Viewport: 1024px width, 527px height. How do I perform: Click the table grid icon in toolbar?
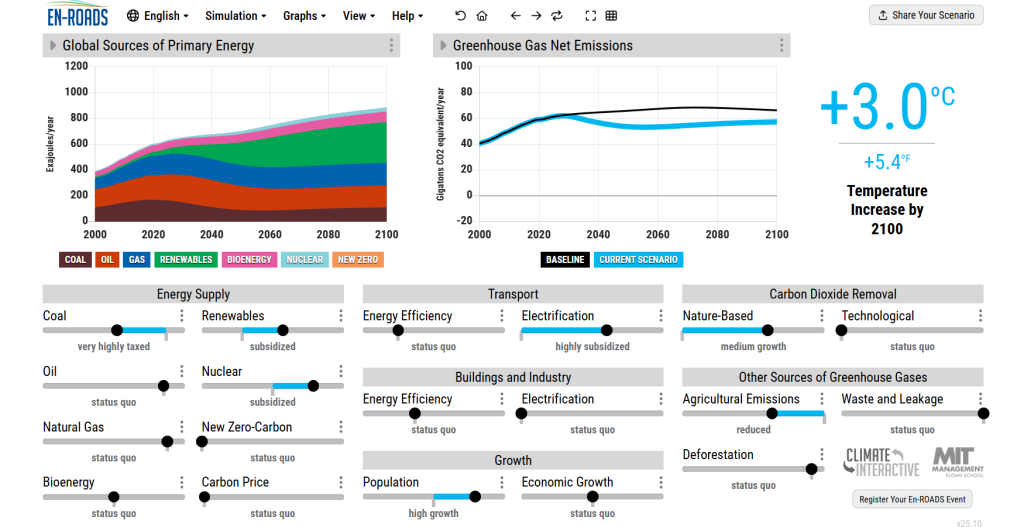coord(611,16)
